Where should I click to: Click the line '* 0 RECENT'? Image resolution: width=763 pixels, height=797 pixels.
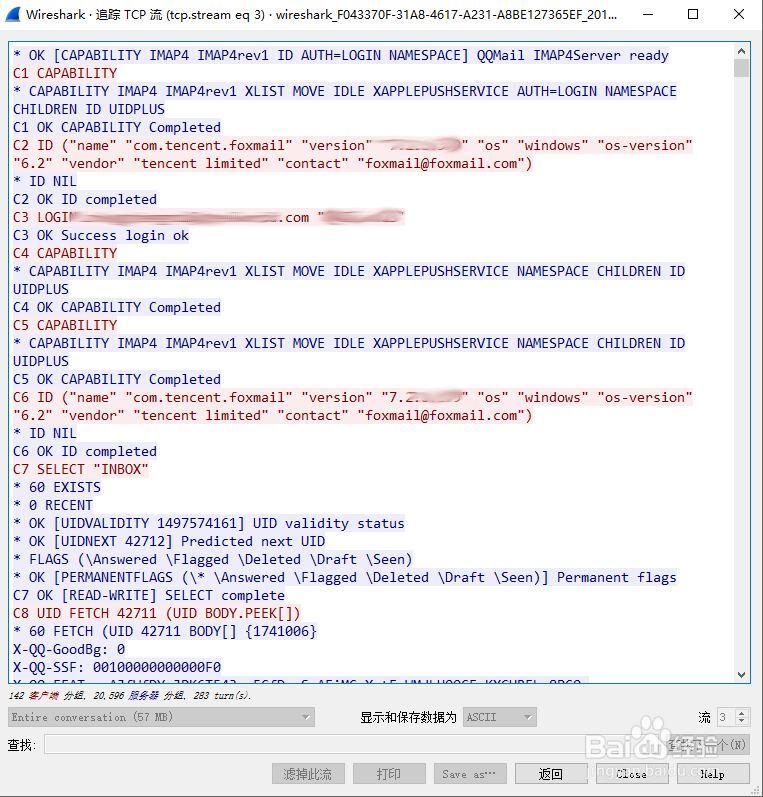(53, 505)
